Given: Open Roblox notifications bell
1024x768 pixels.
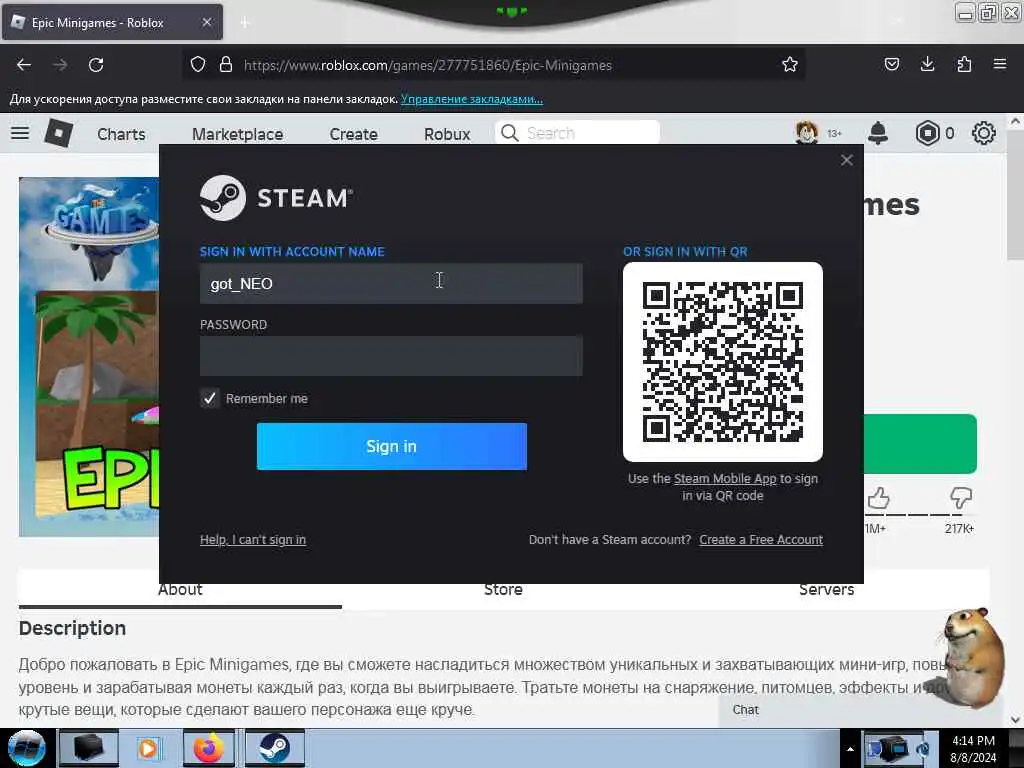Looking at the screenshot, I should [x=878, y=133].
